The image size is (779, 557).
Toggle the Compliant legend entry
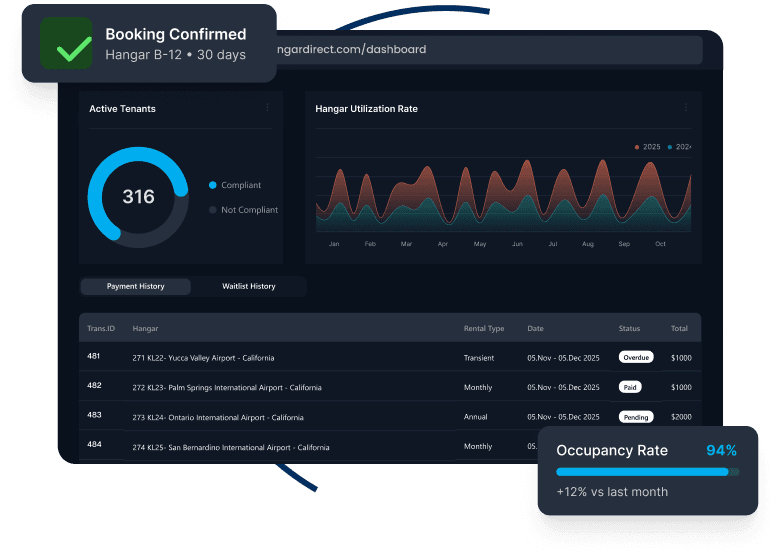[x=235, y=185]
